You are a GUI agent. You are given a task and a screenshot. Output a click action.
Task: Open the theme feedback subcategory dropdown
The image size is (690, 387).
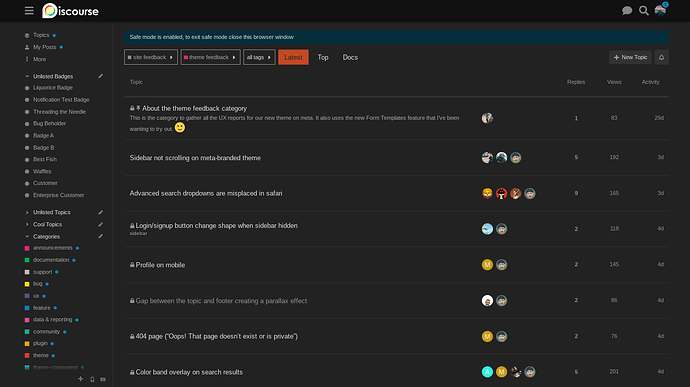[x=210, y=57]
